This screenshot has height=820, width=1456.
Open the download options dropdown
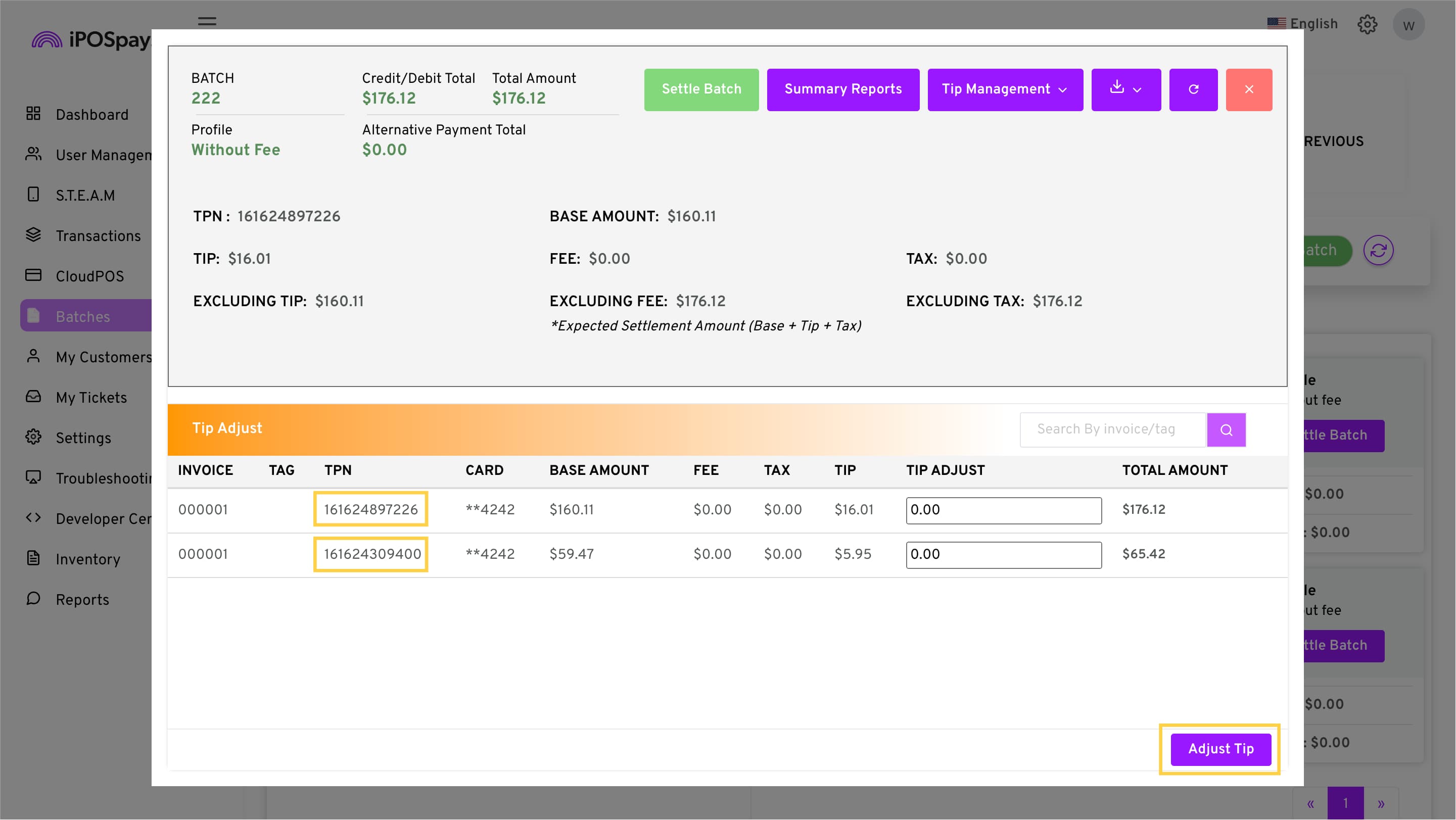(1126, 90)
